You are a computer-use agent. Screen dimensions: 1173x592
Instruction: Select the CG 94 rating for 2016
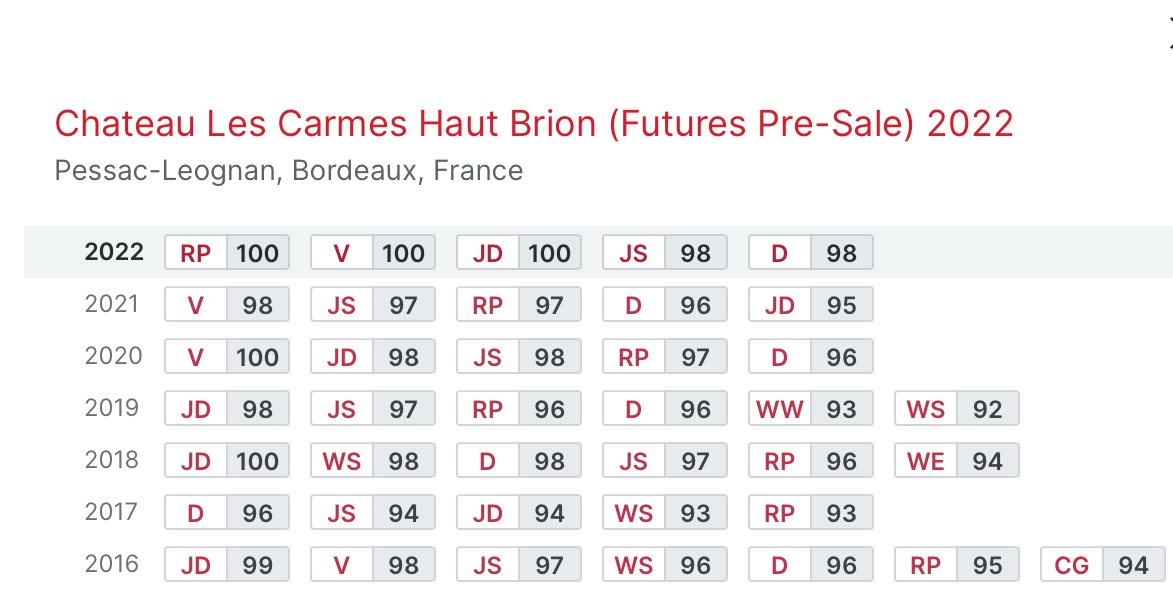pos(1102,564)
